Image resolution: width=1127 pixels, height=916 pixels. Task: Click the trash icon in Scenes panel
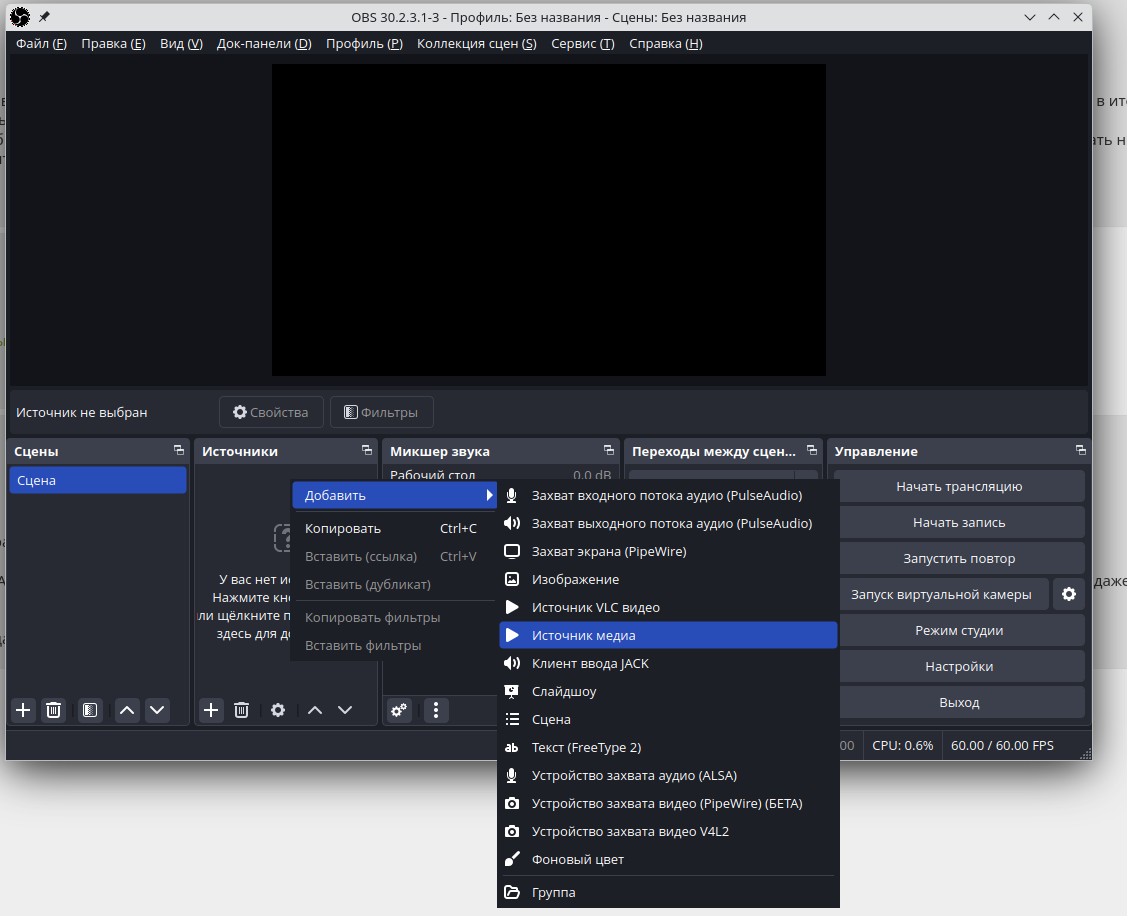54,710
